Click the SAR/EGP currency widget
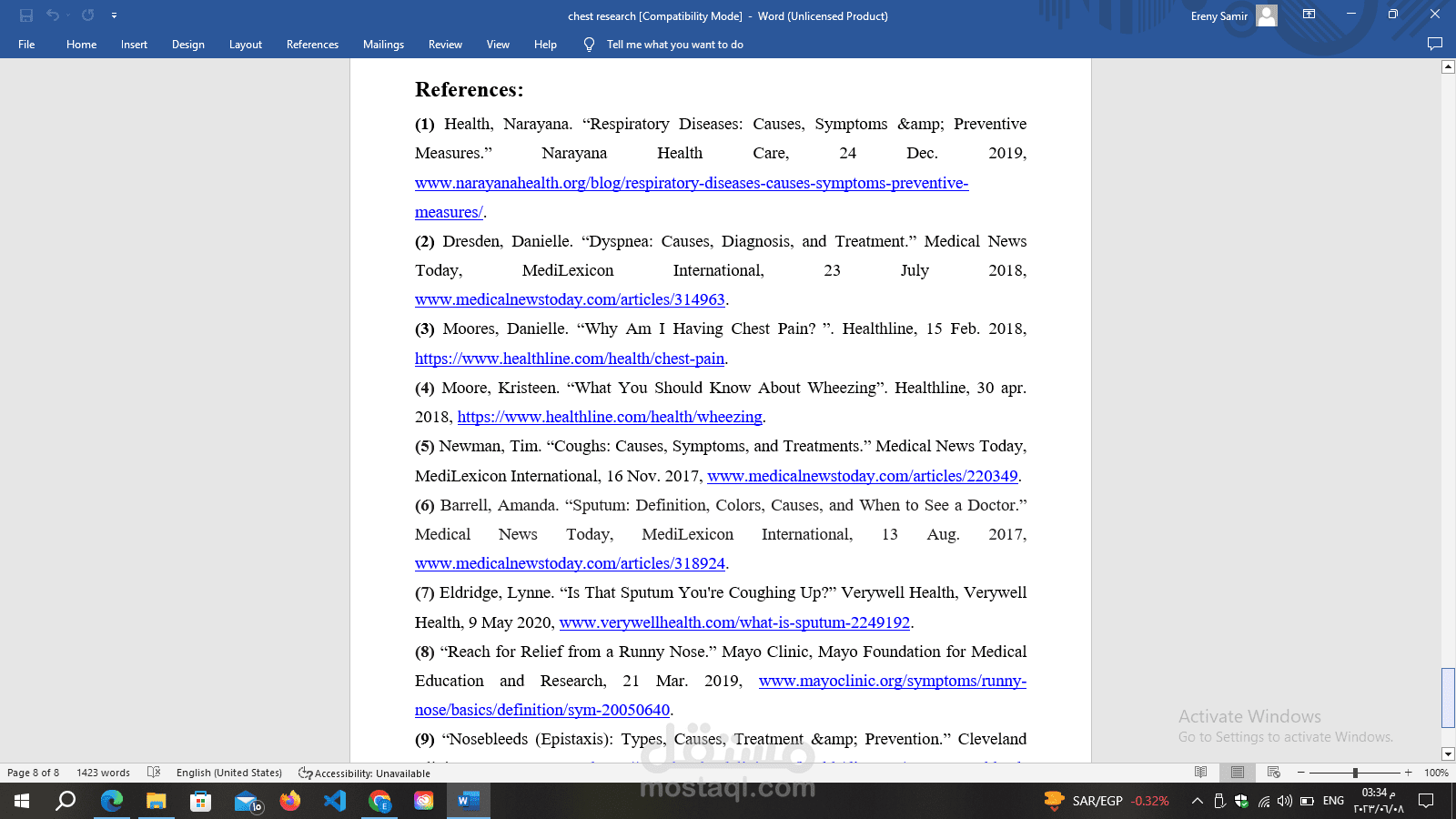This screenshot has width=1456, height=819. 1107,801
